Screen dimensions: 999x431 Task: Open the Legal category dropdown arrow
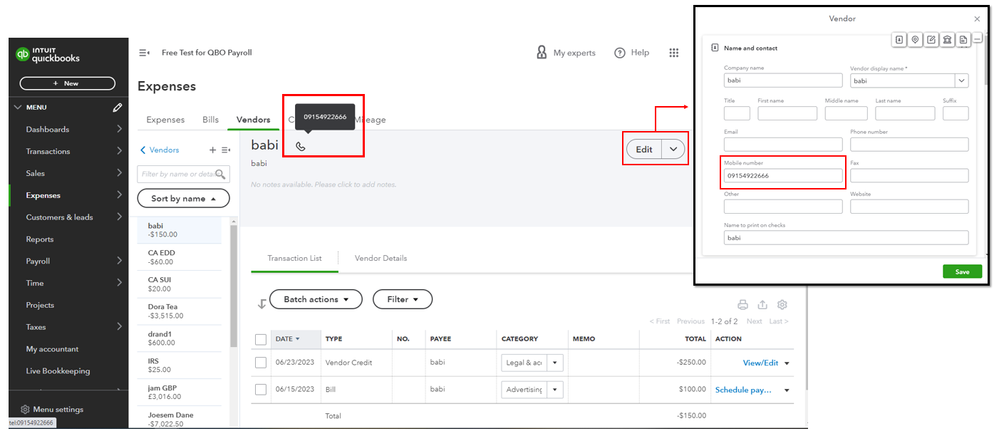554,363
